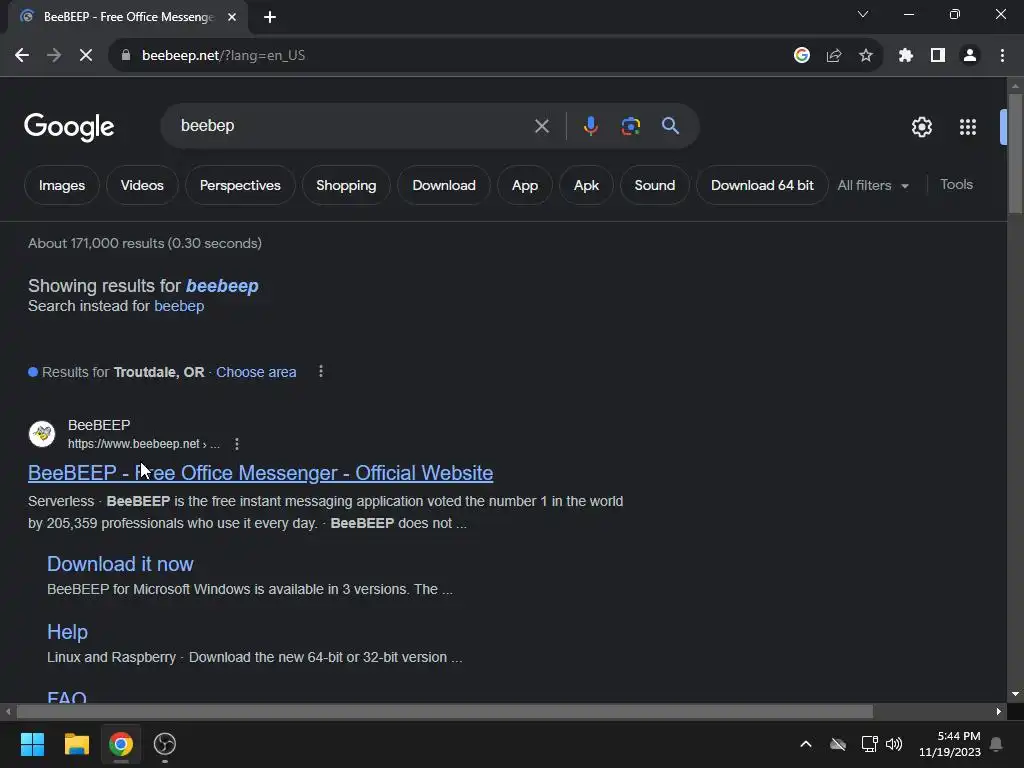This screenshot has height=768, width=1024.
Task: Show hidden system tray icons
Action: (x=806, y=744)
